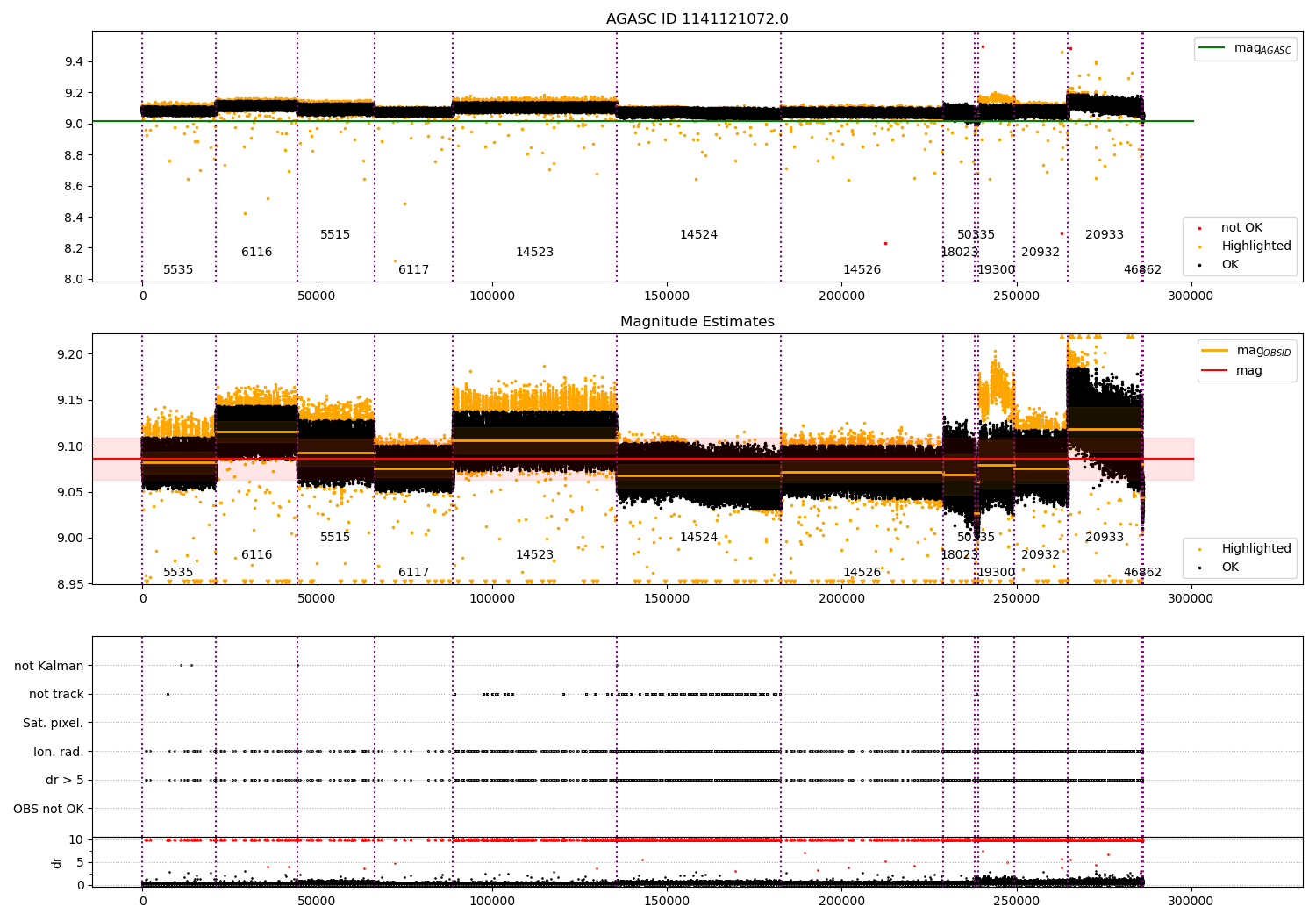This screenshot has width=1316, height=921.
Task: Click OBSID label 20933 in Magnitude Estimates plot
Action: click(1105, 538)
